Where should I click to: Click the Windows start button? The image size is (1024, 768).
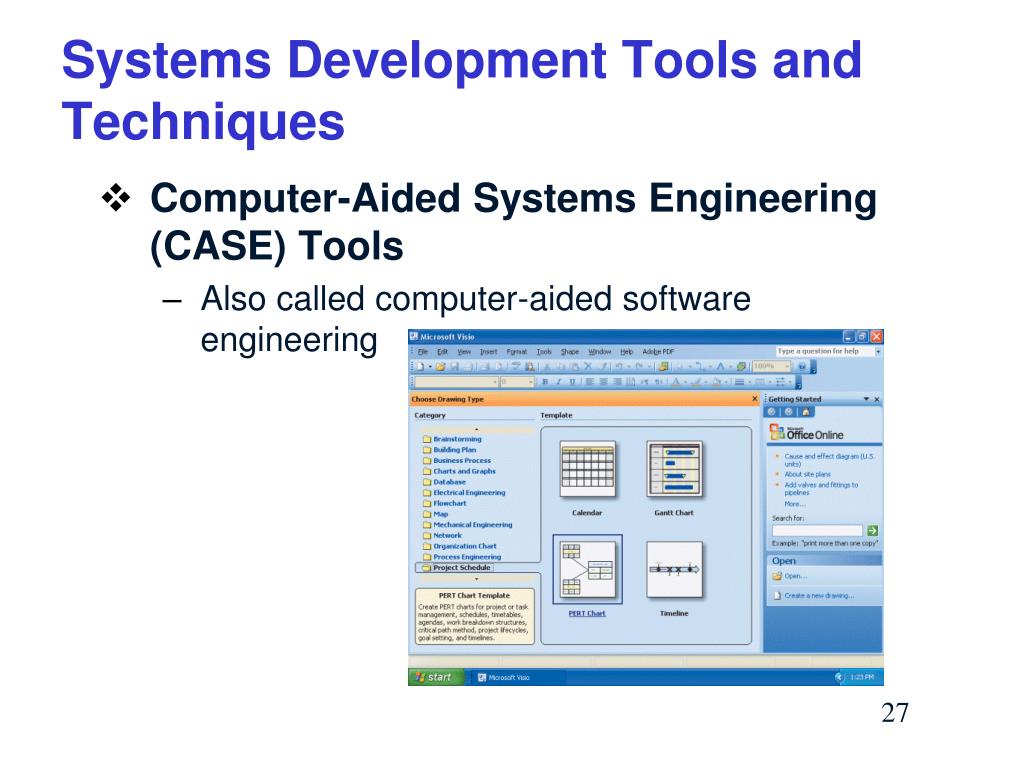[434, 677]
